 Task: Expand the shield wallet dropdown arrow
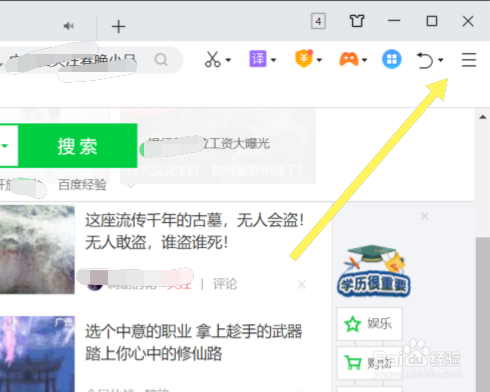pyautogui.click(x=319, y=60)
